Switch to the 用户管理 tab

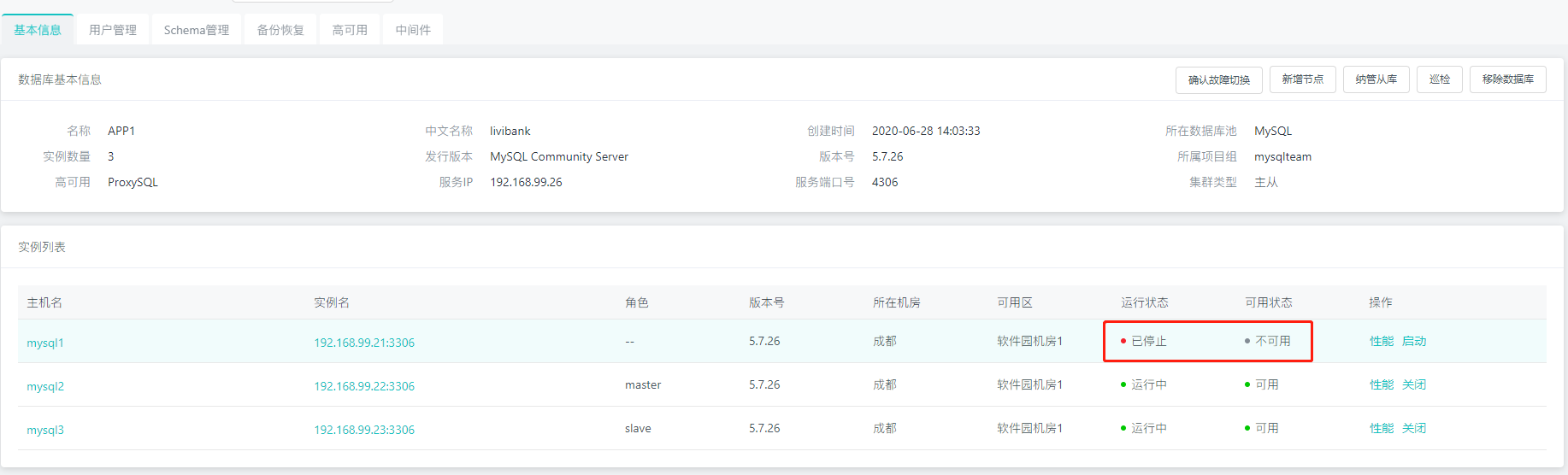[x=113, y=30]
